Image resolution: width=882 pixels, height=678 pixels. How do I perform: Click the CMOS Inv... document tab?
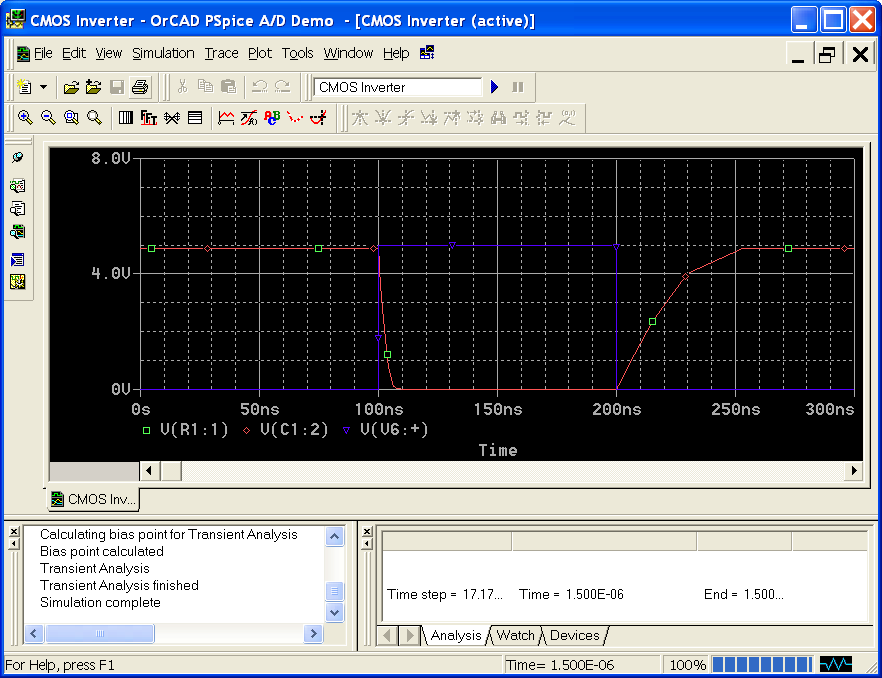click(x=93, y=499)
